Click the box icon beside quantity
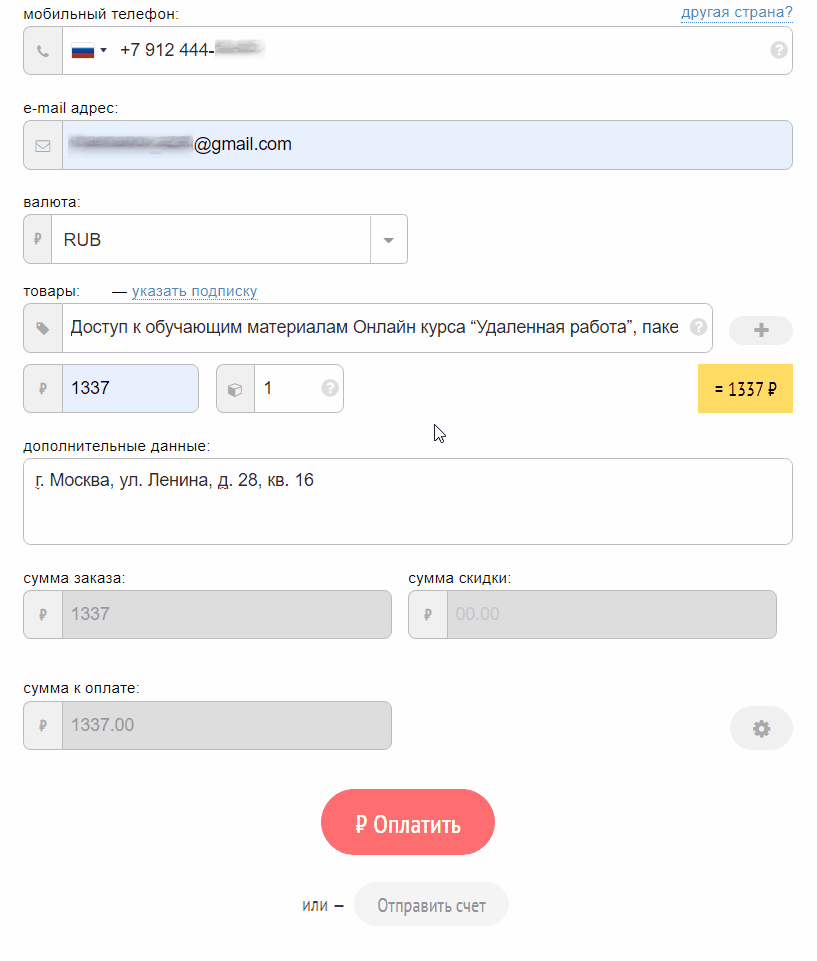 (x=235, y=389)
